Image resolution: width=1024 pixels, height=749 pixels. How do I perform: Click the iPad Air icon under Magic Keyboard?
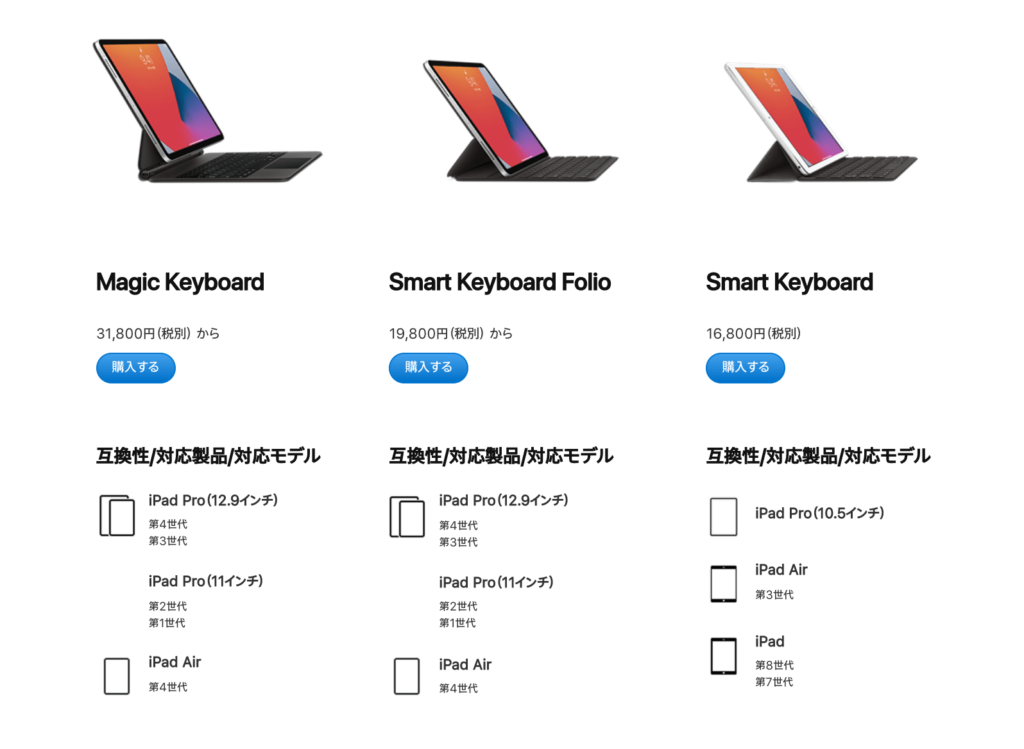point(117,676)
